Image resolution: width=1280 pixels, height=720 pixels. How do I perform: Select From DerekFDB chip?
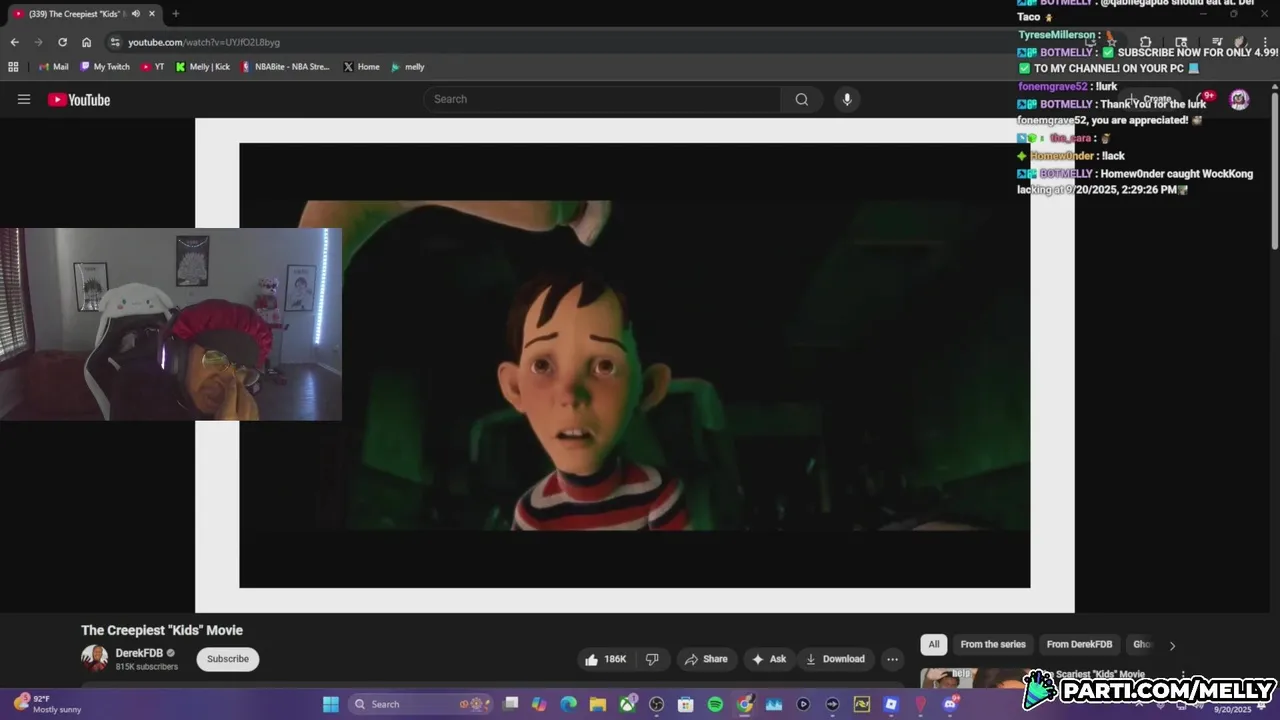coord(1079,645)
